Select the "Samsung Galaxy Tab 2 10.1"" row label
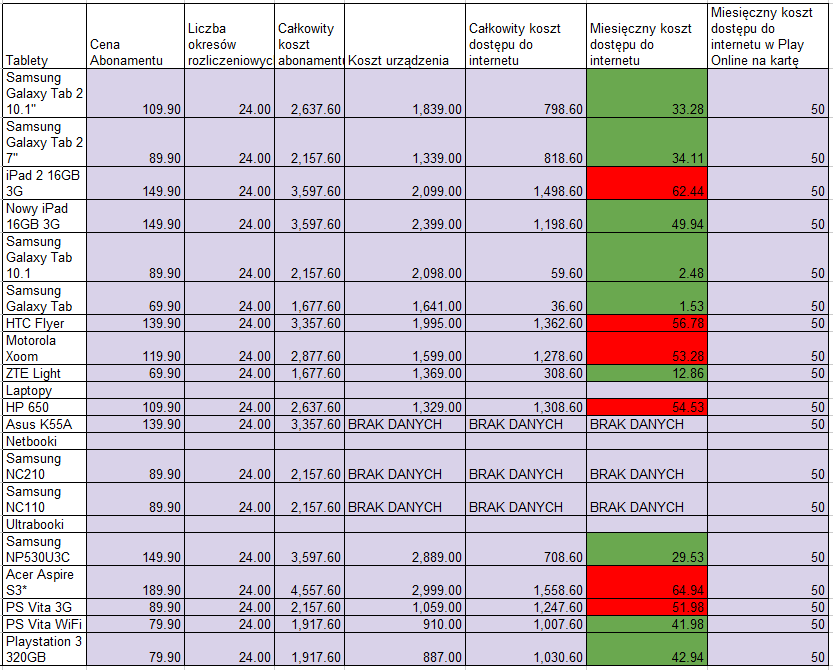This screenshot has width=833, height=670. tap(45, 93)
